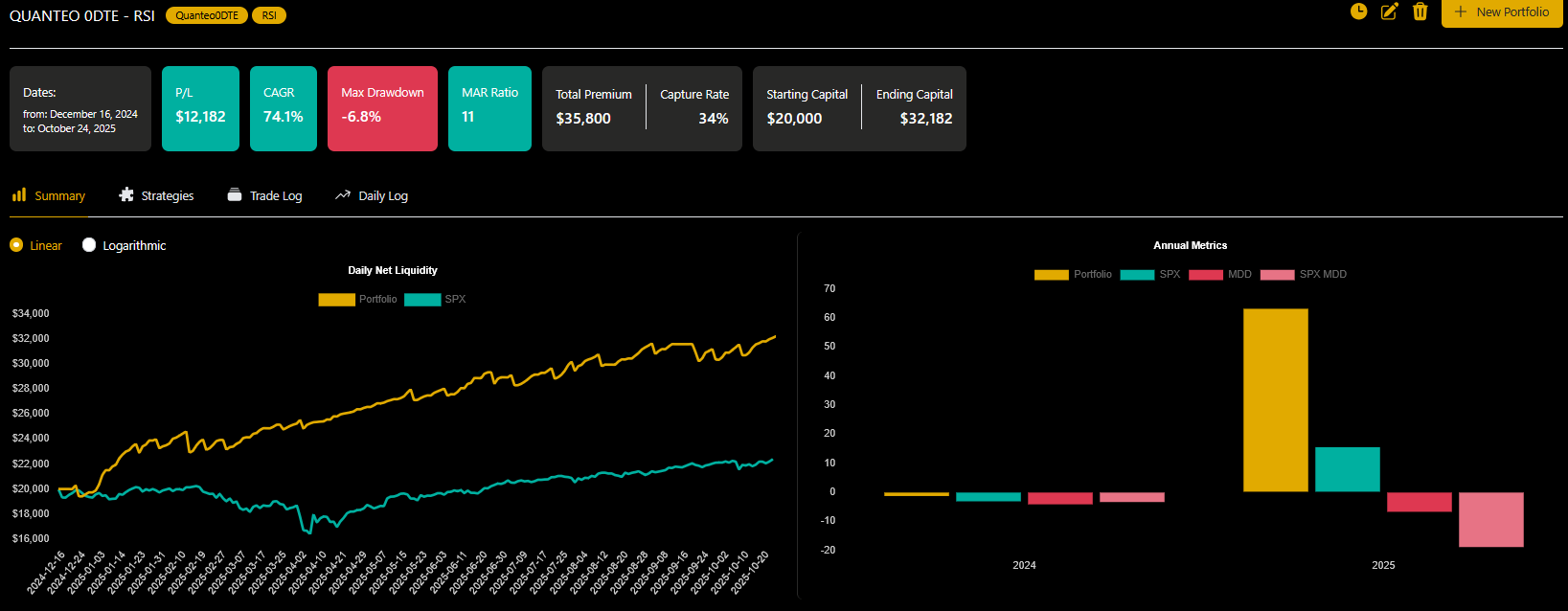Click the Trade Log stack icon

click(x=235, y=195)
